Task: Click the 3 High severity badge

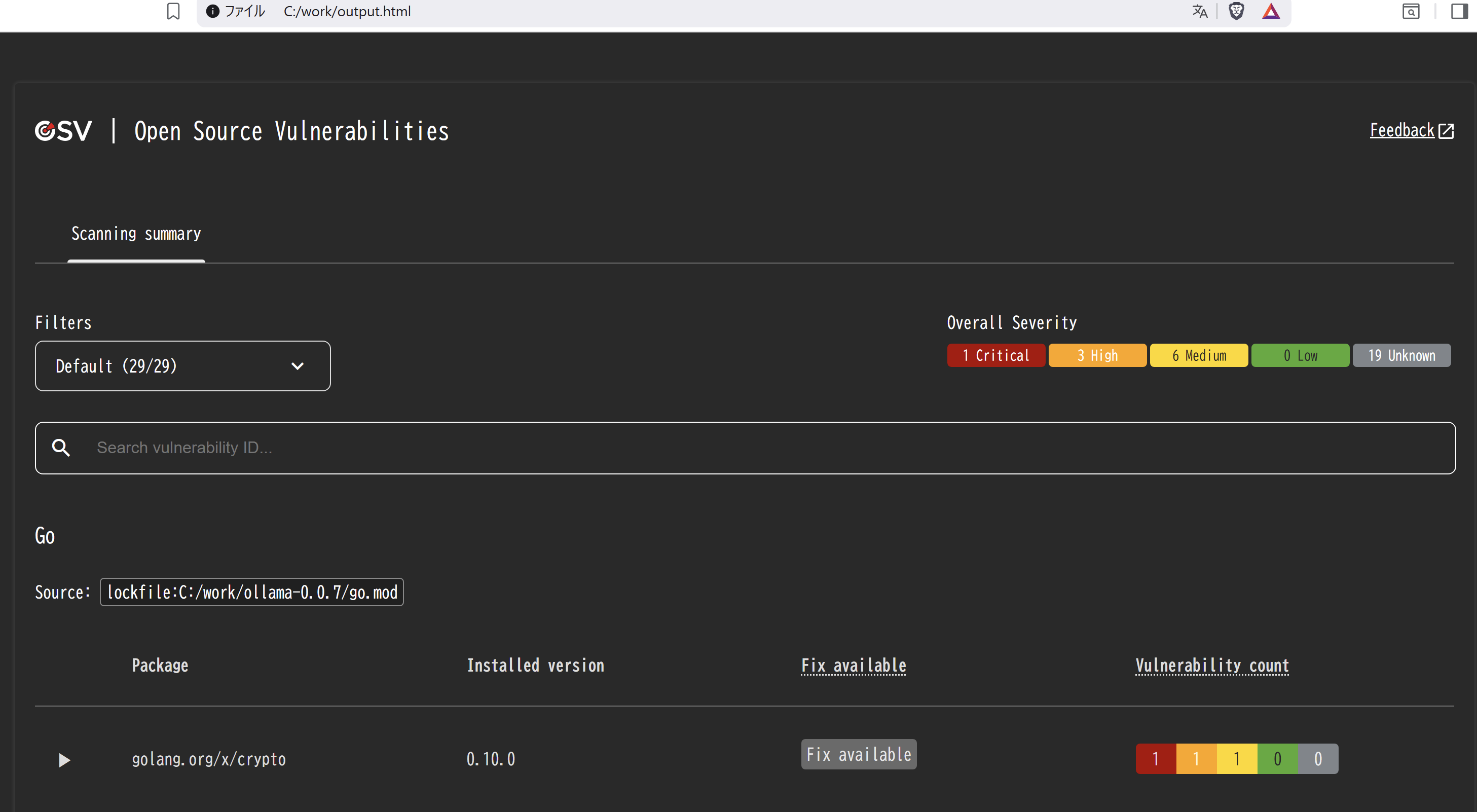Action: point(1097,355)
